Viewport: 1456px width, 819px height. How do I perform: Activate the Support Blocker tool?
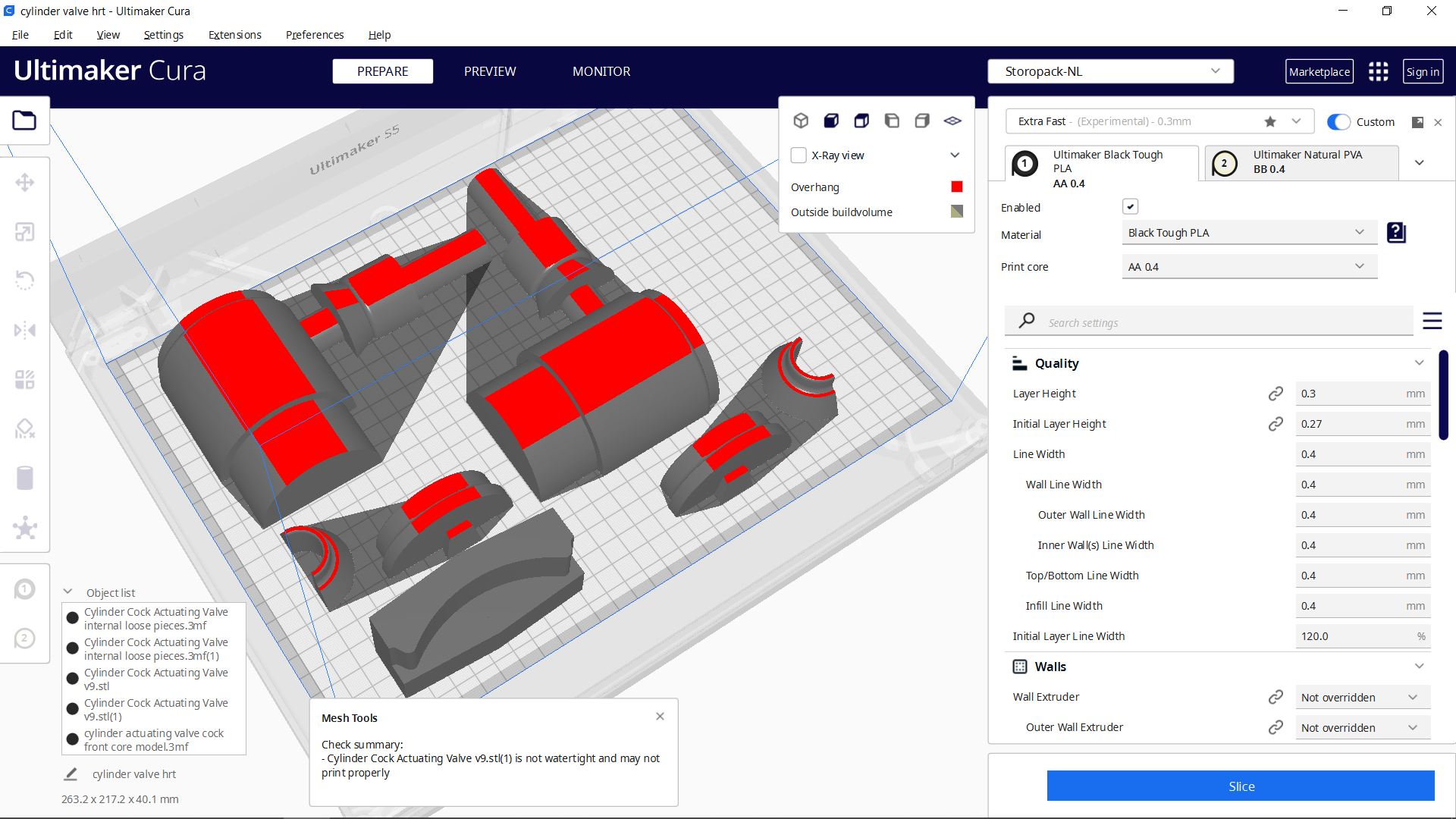pyautogui.click(x=25, y=428)
